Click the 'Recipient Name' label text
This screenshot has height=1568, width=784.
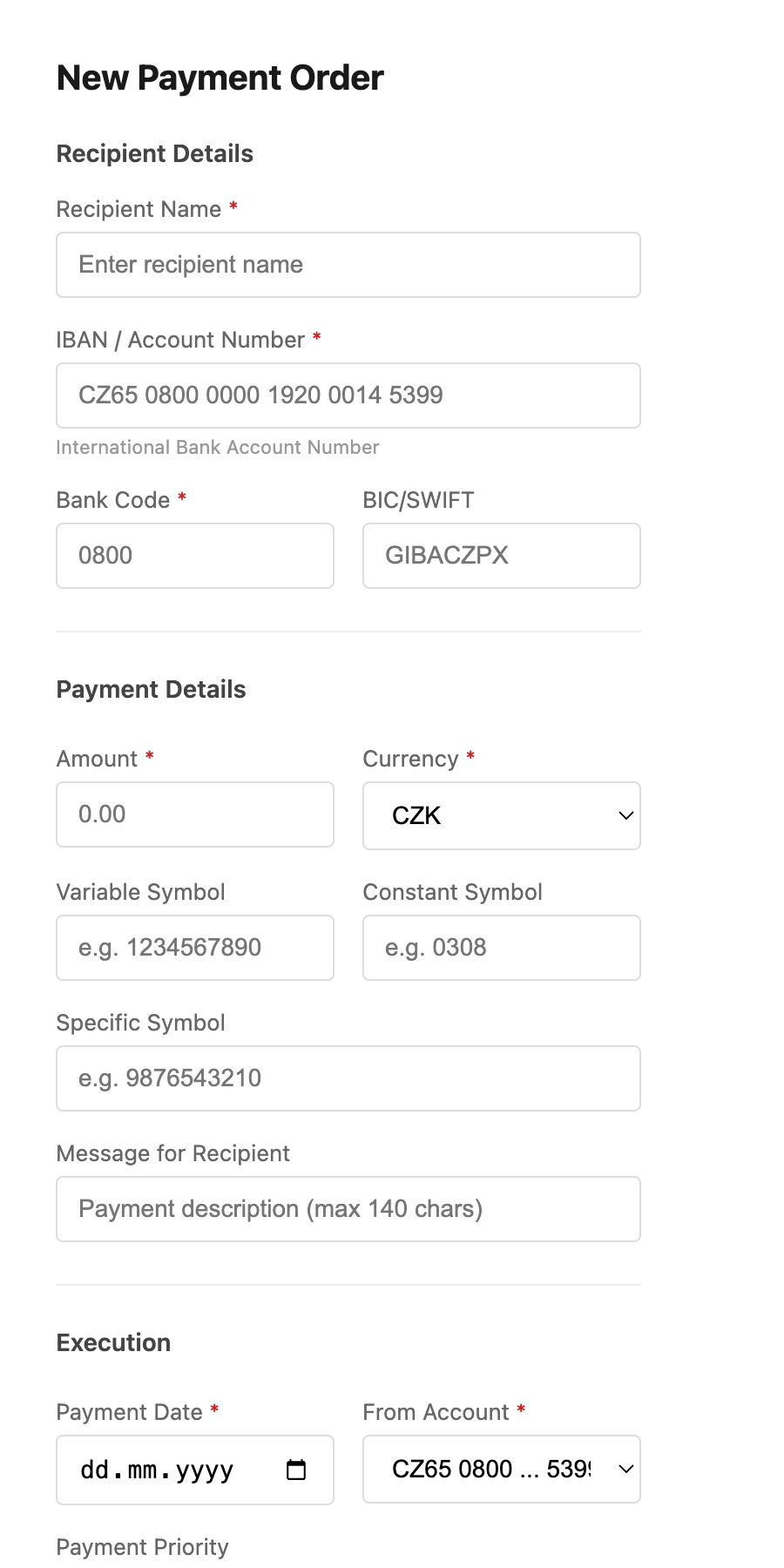(x=139, y=209)
